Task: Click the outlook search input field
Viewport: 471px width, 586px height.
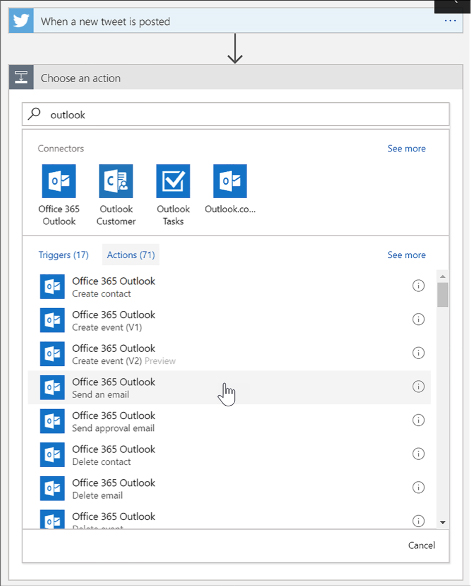Action: (236, 114)
